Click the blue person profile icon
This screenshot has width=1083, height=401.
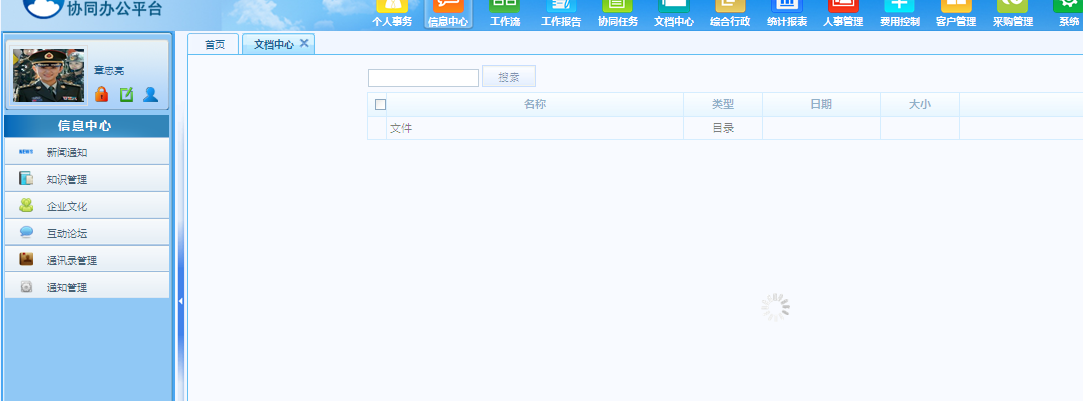pos(151,95)
